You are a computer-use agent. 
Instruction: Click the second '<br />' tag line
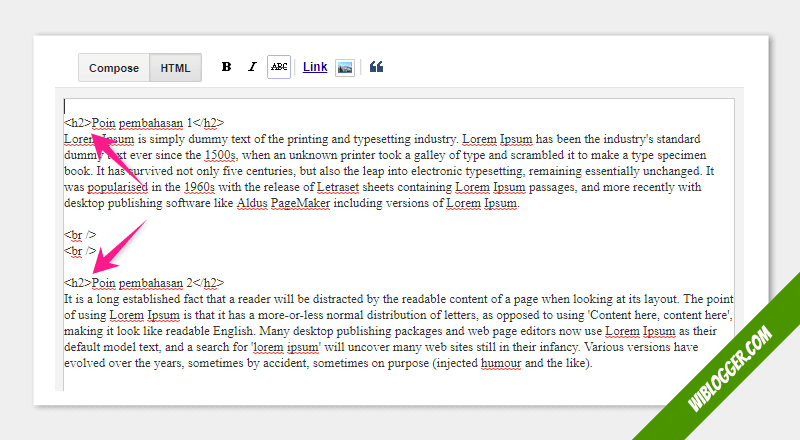coord(80,251)
